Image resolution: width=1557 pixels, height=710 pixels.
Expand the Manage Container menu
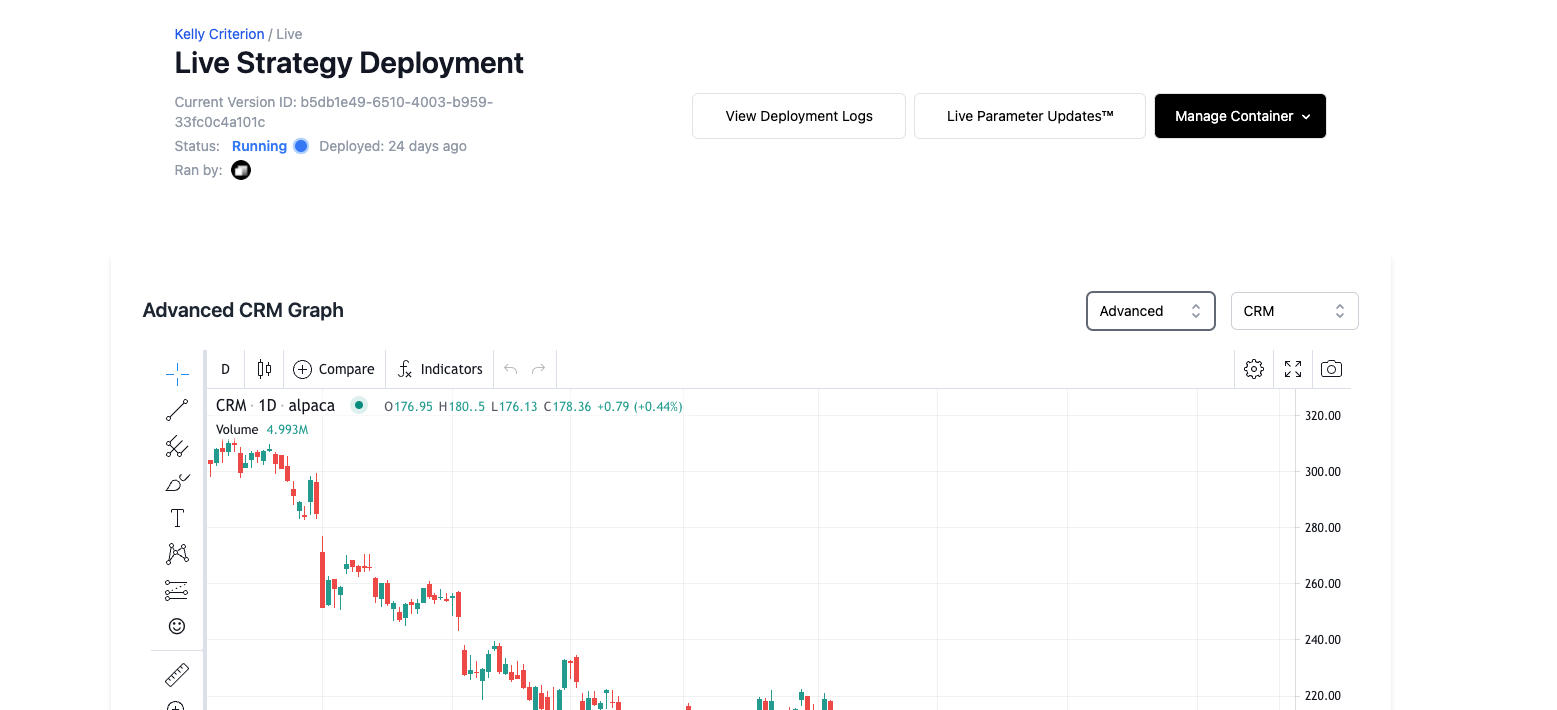(x=1240, y=116)
